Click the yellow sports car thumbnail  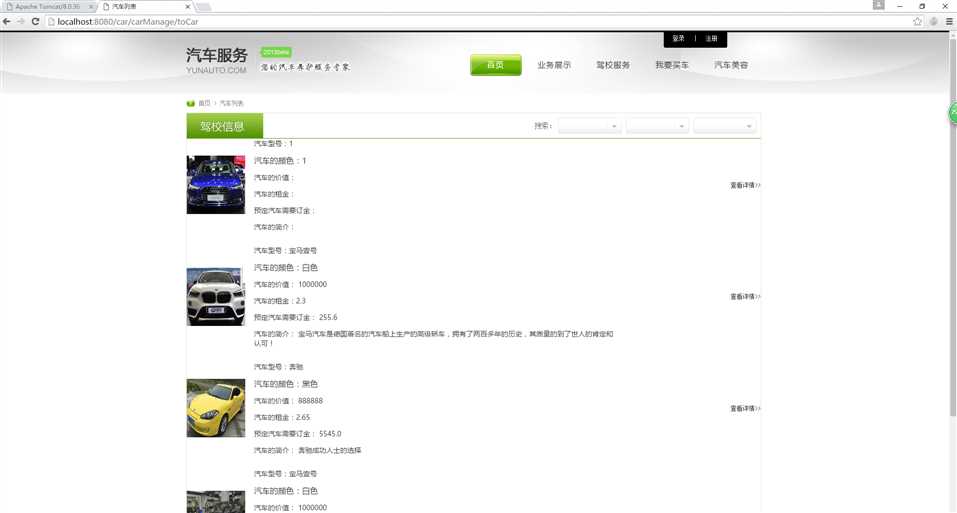coord(215,408)
